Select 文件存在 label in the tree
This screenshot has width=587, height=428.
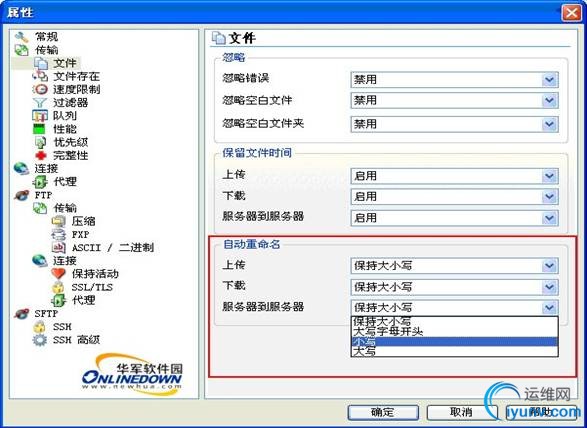coord(76,76)
